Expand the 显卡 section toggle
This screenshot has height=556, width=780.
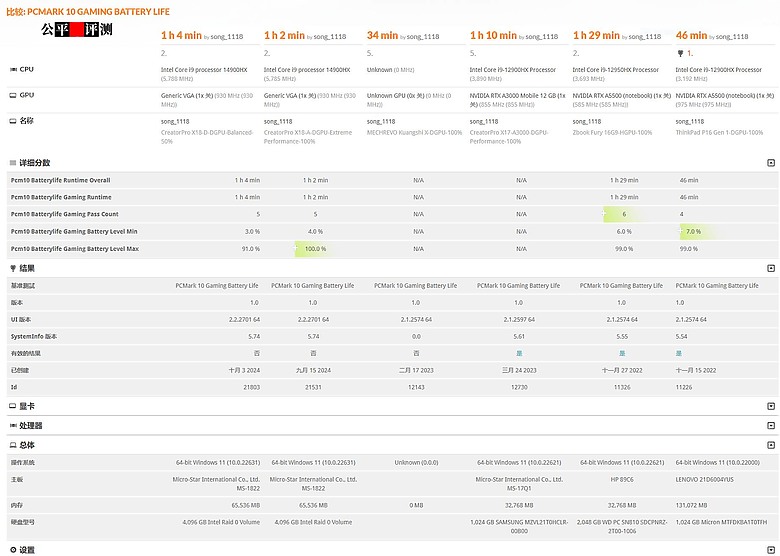771,406
